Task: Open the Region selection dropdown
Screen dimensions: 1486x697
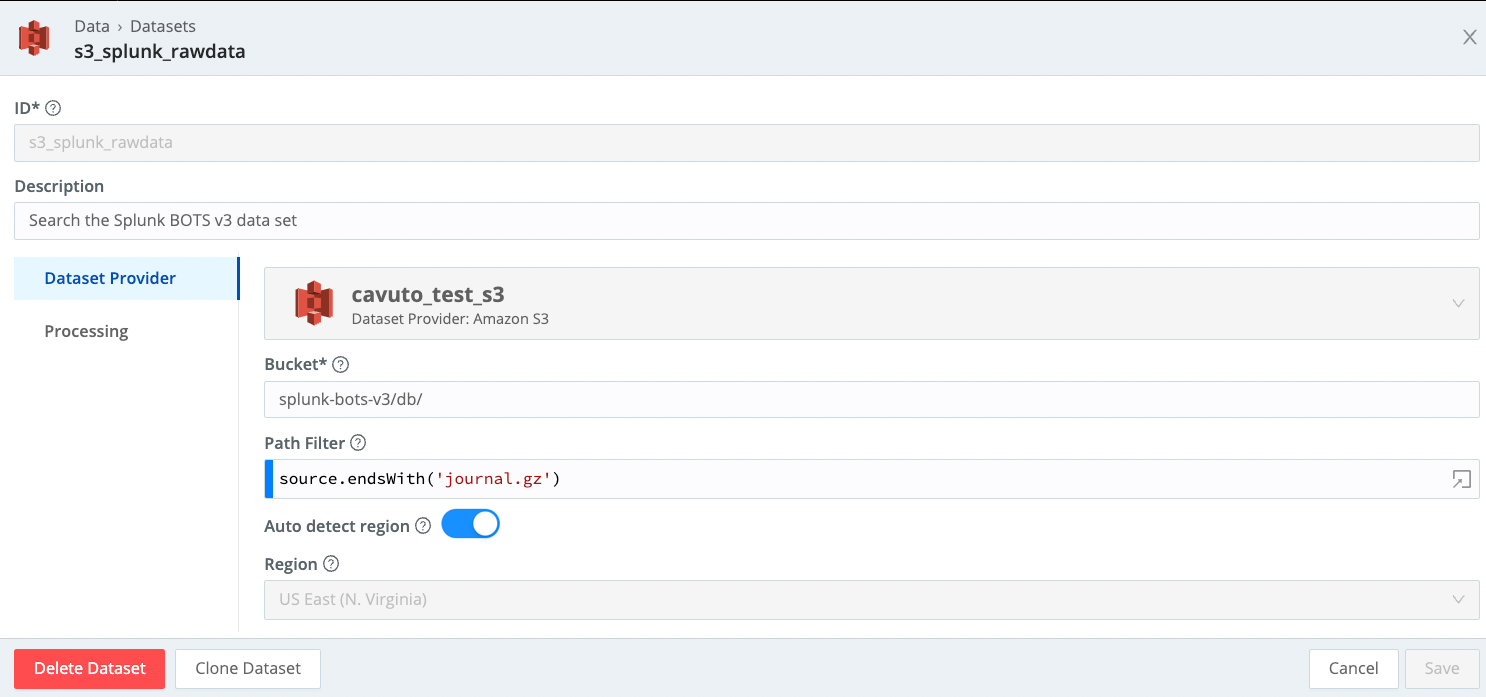Action: (x=1458, y=599)
